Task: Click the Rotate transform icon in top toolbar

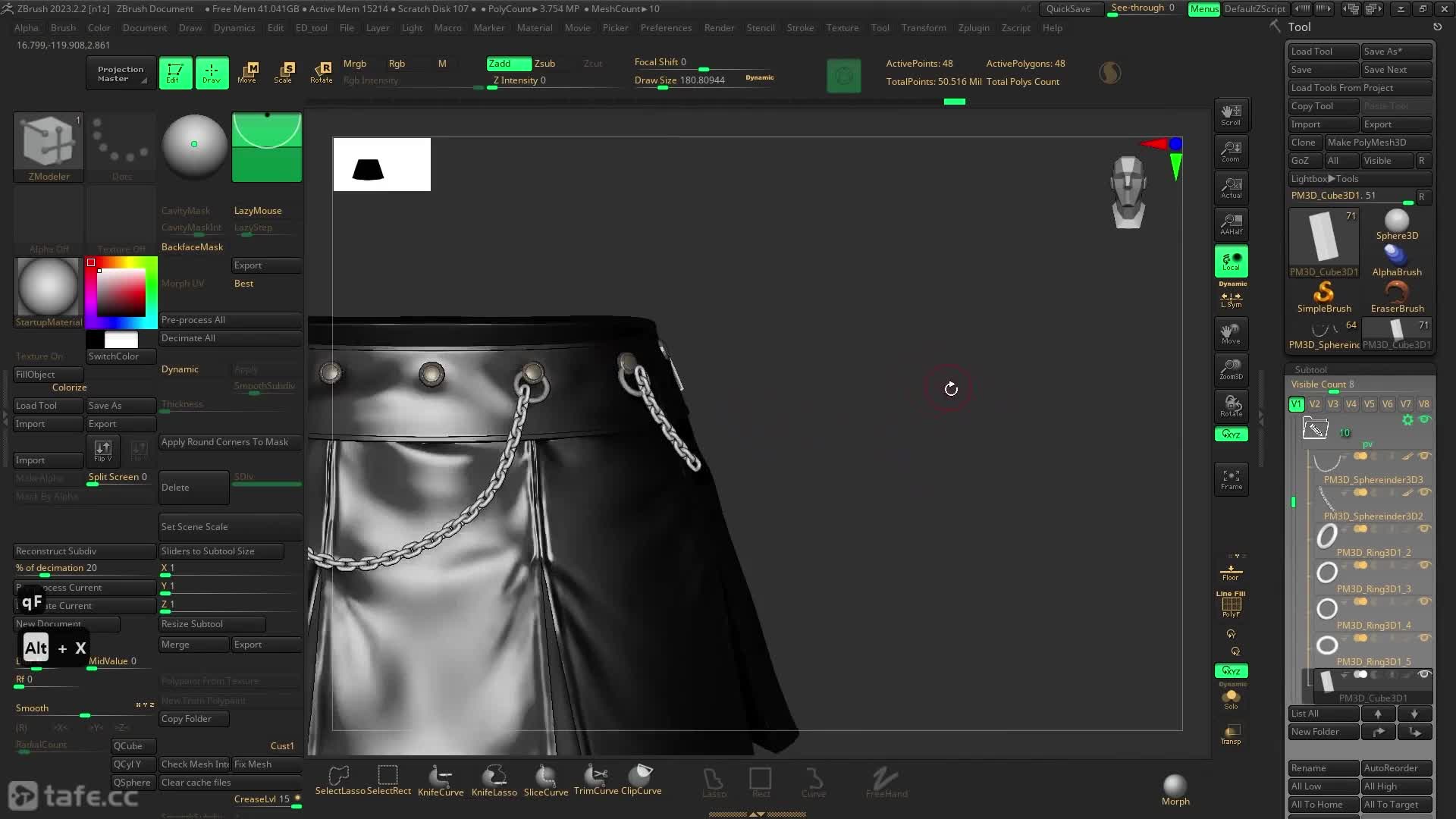Action: coord(322,72)
